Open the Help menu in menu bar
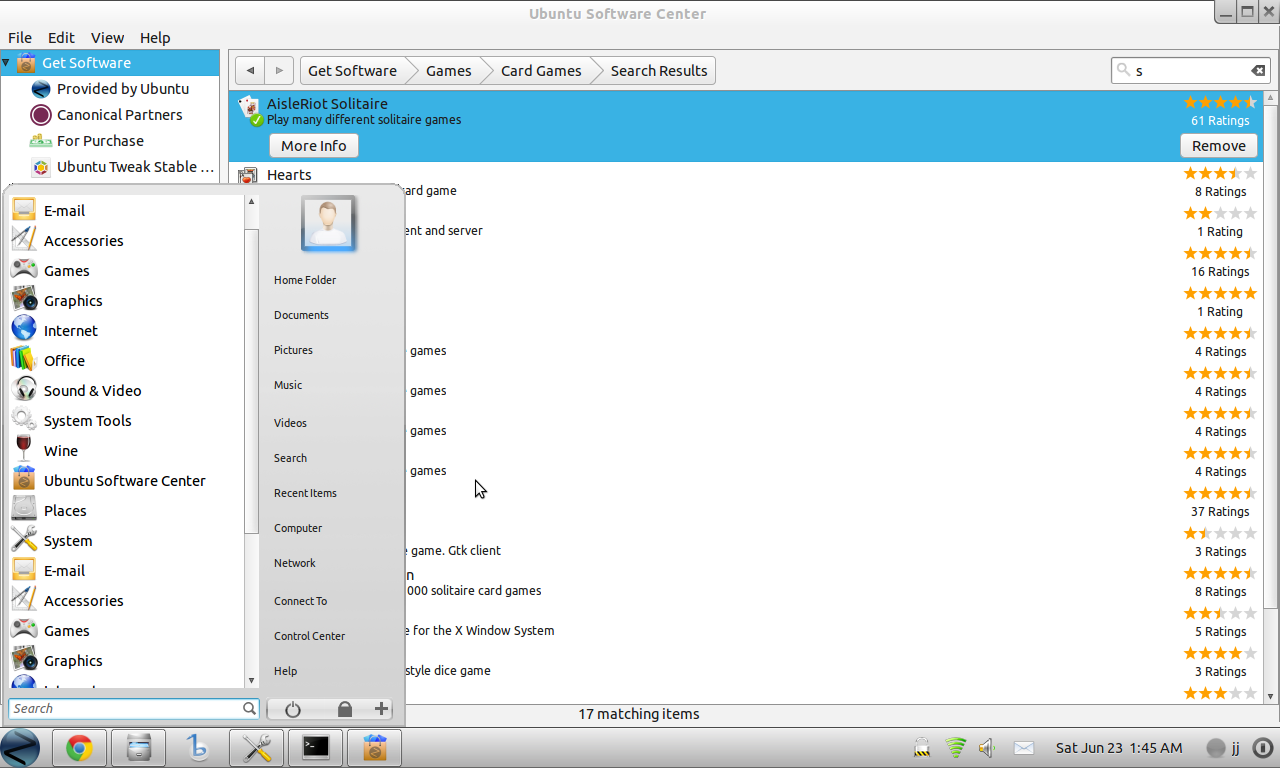Screen dimensions: 1280x768 coord(155,37)
